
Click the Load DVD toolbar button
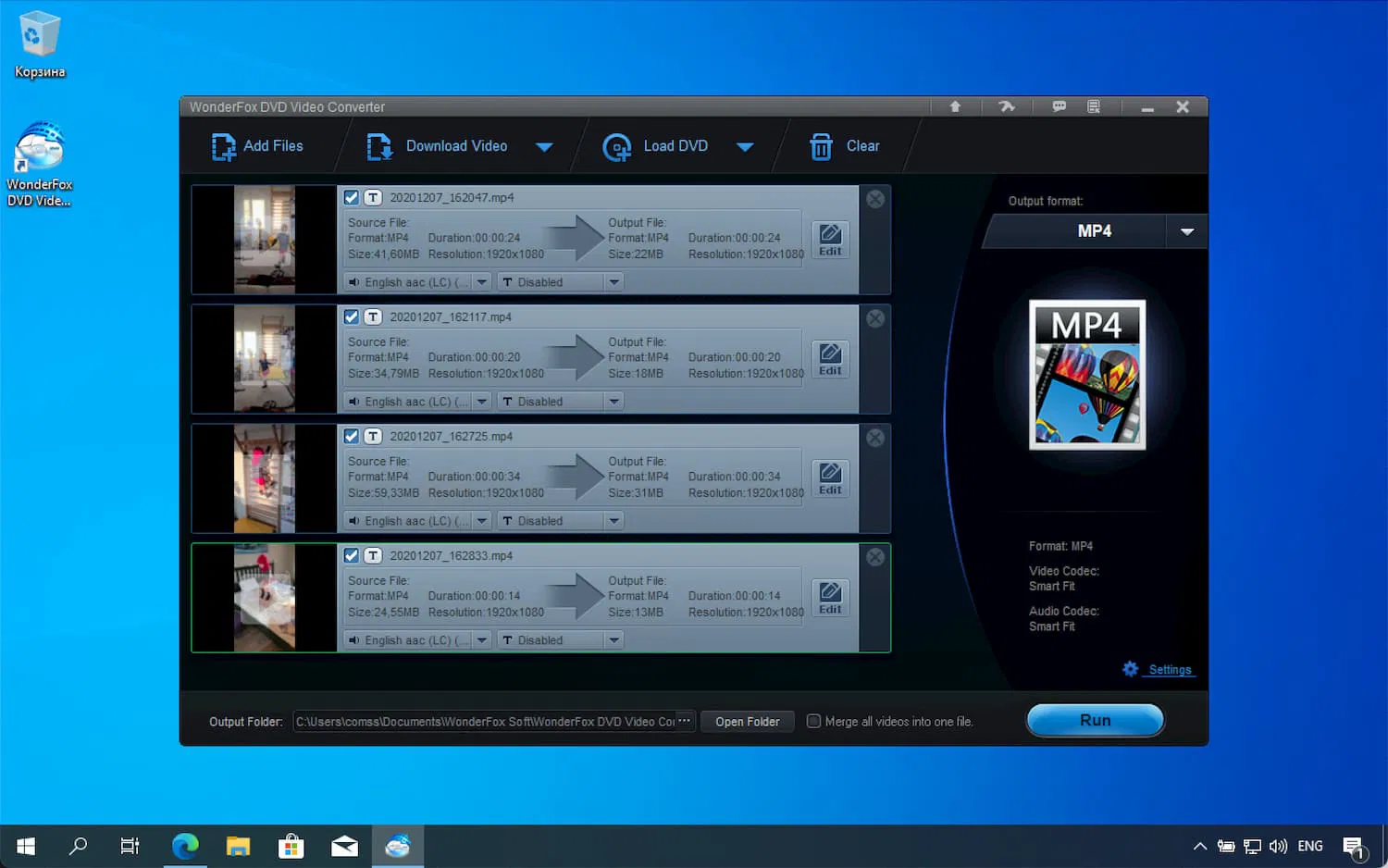(655, 146)
